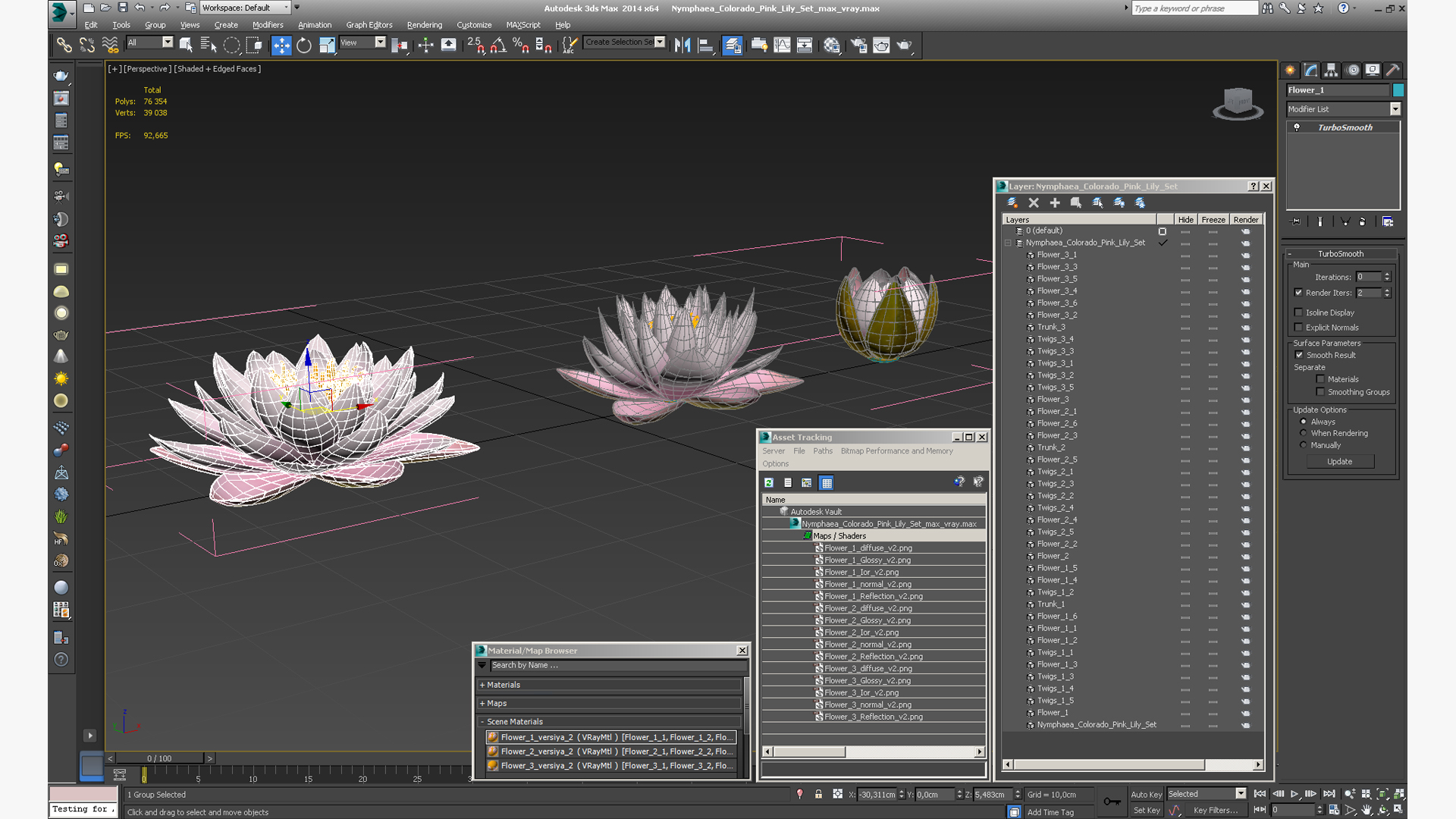Select the Always update option
The width and height of the screenshot is (1456, 819).
[x=1304, y=422]
